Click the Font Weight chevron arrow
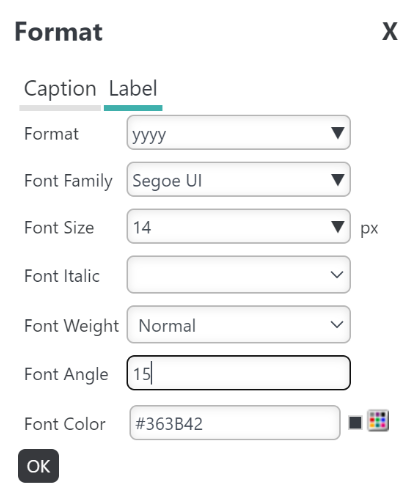Screen dimensions: 417x494 (x=337, y=325)
